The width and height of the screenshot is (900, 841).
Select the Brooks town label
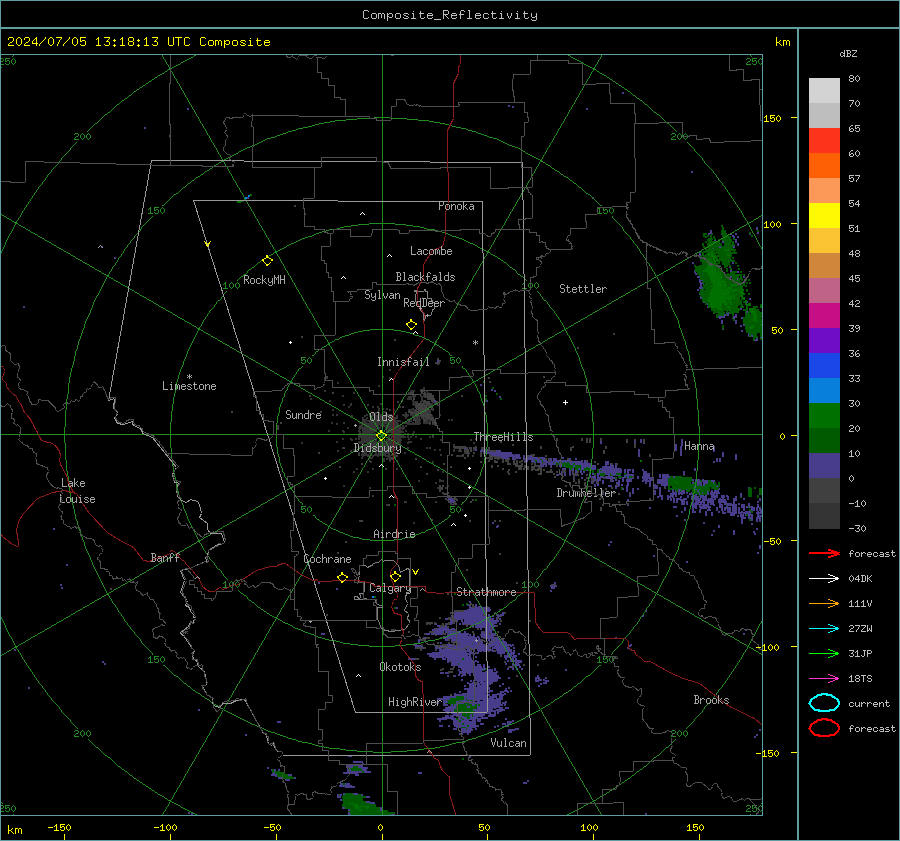(x=711, y=700)
